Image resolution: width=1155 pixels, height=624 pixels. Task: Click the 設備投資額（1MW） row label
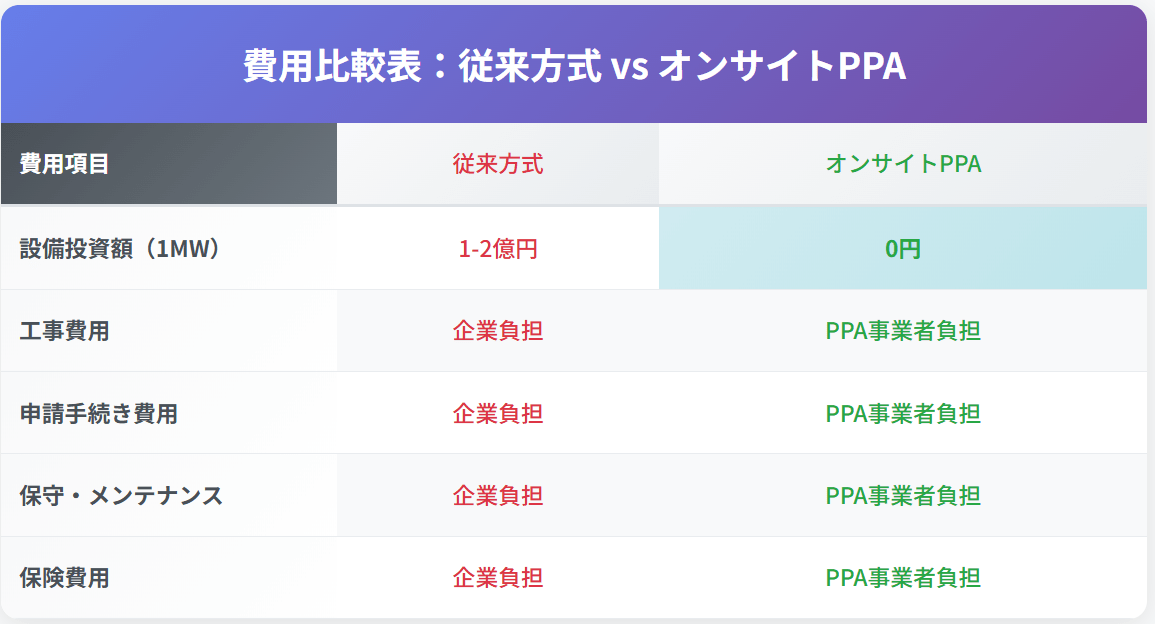click(120, 248)
